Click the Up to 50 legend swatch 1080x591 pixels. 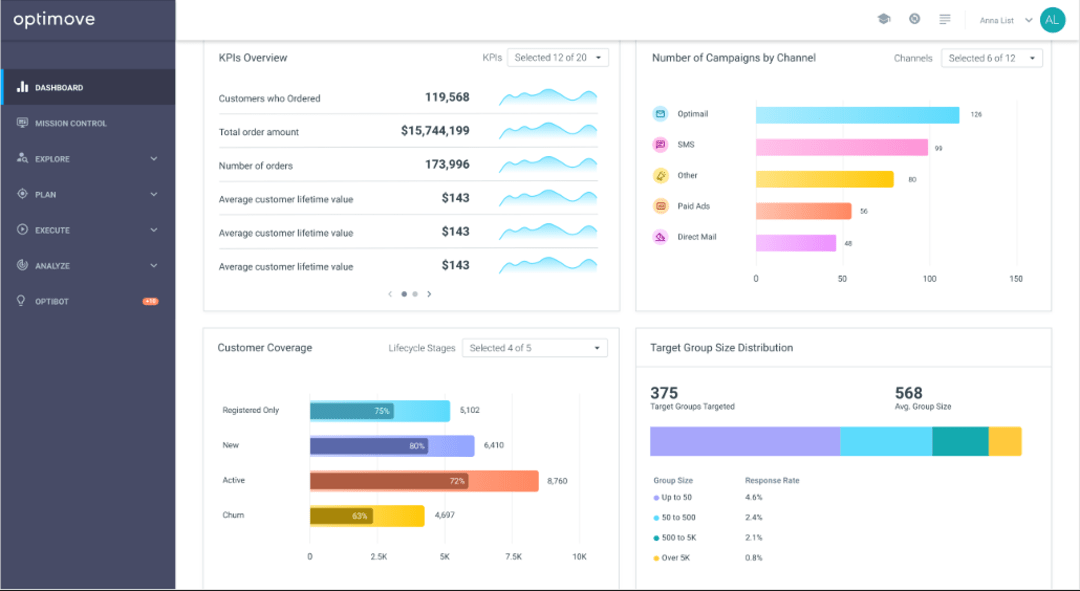pos(655,497)
